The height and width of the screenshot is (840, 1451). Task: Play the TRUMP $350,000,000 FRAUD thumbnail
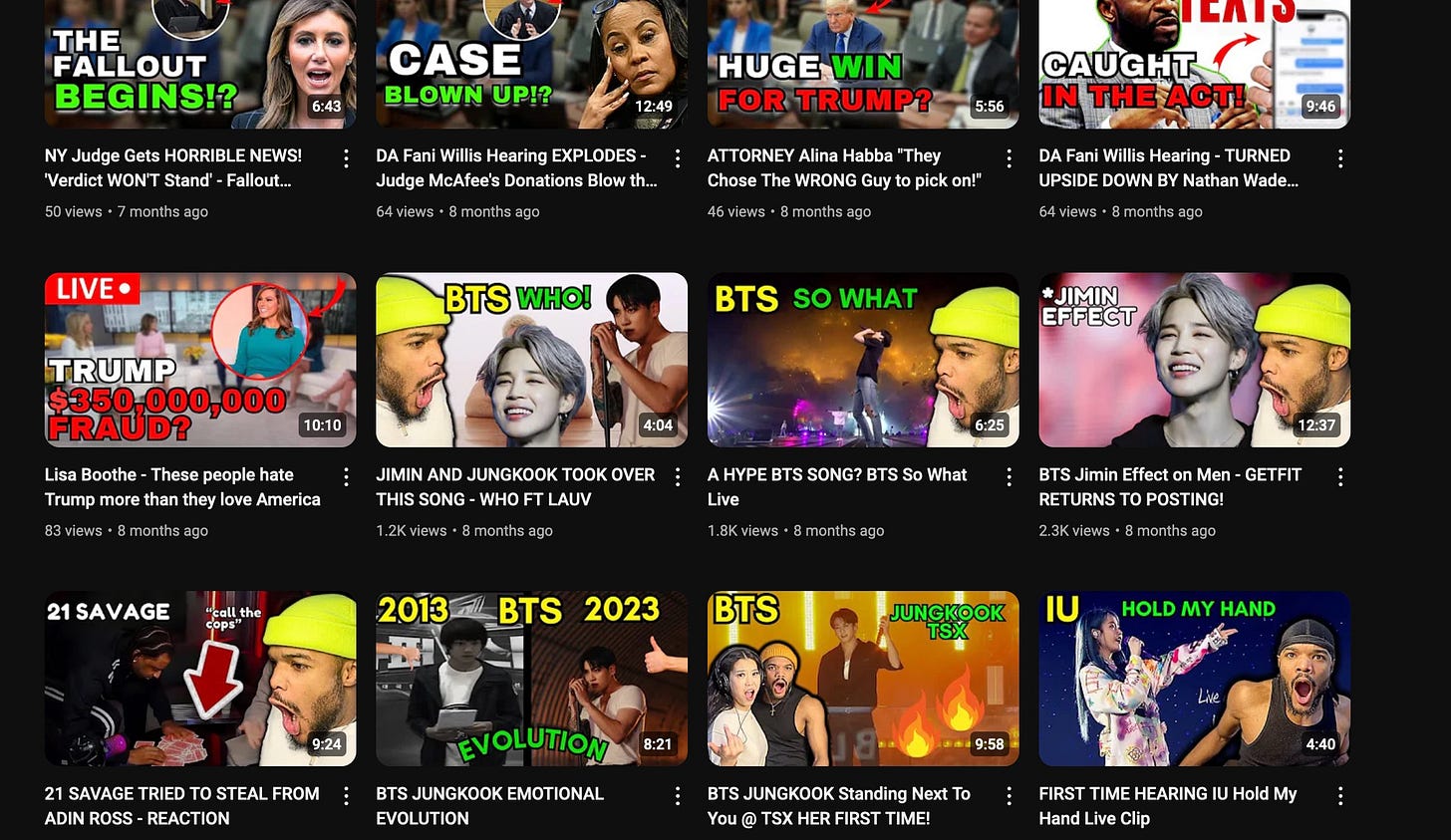click(200, 360)
